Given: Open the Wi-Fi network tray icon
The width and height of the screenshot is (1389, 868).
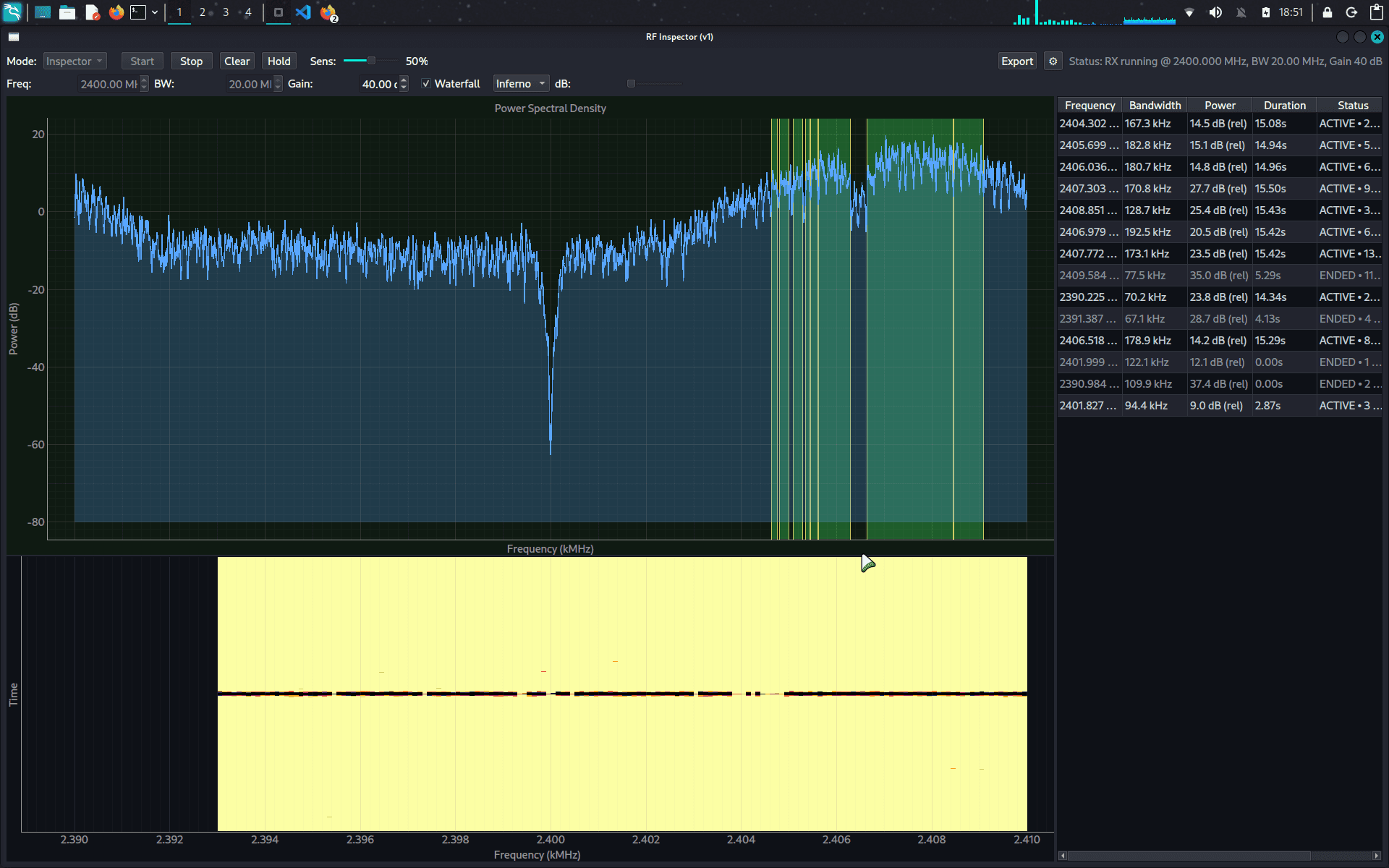Looking at the screenshot, I should tap(1189, 12).
